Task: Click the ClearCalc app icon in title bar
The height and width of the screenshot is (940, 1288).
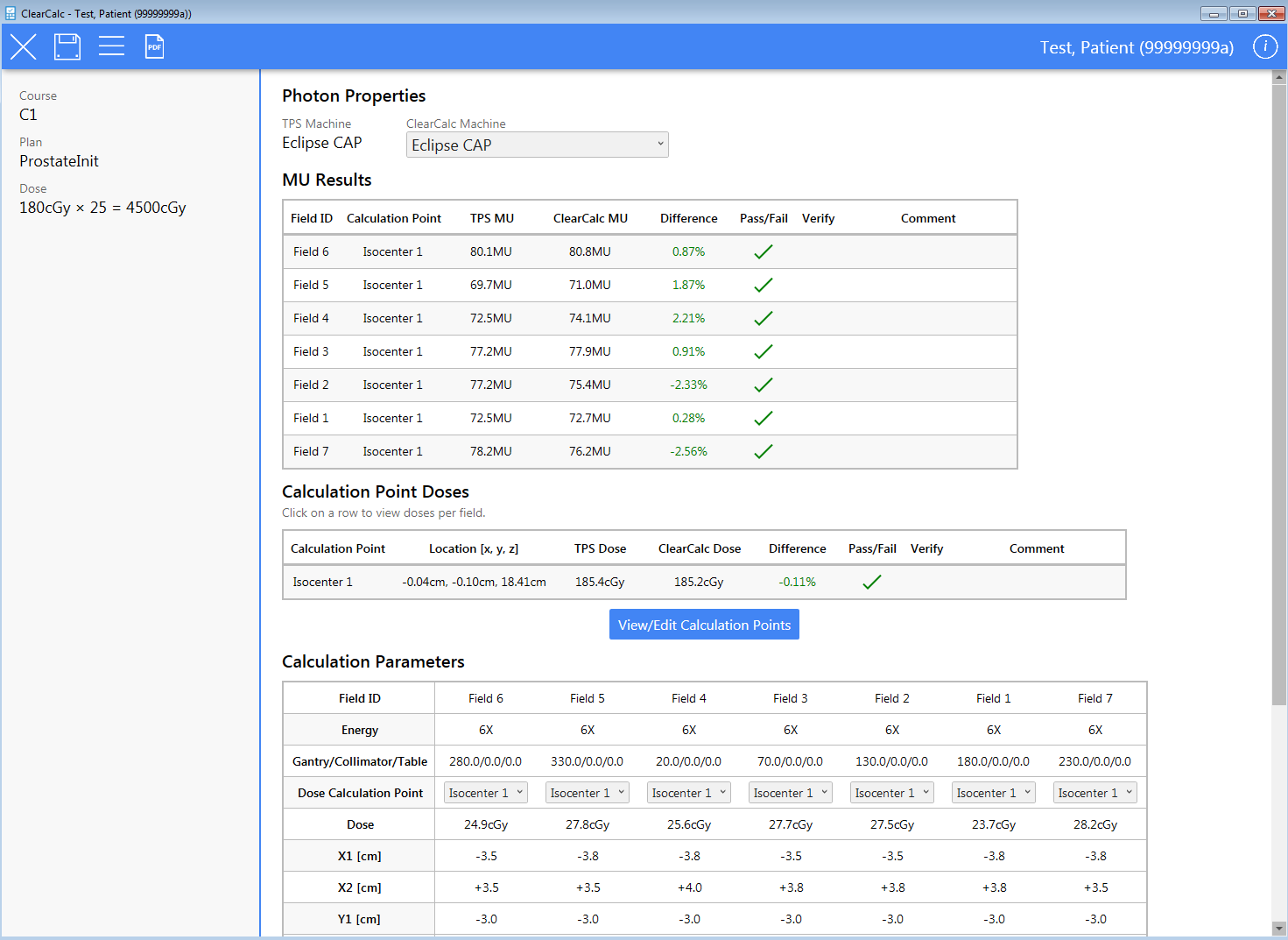Action: point(11,13)
